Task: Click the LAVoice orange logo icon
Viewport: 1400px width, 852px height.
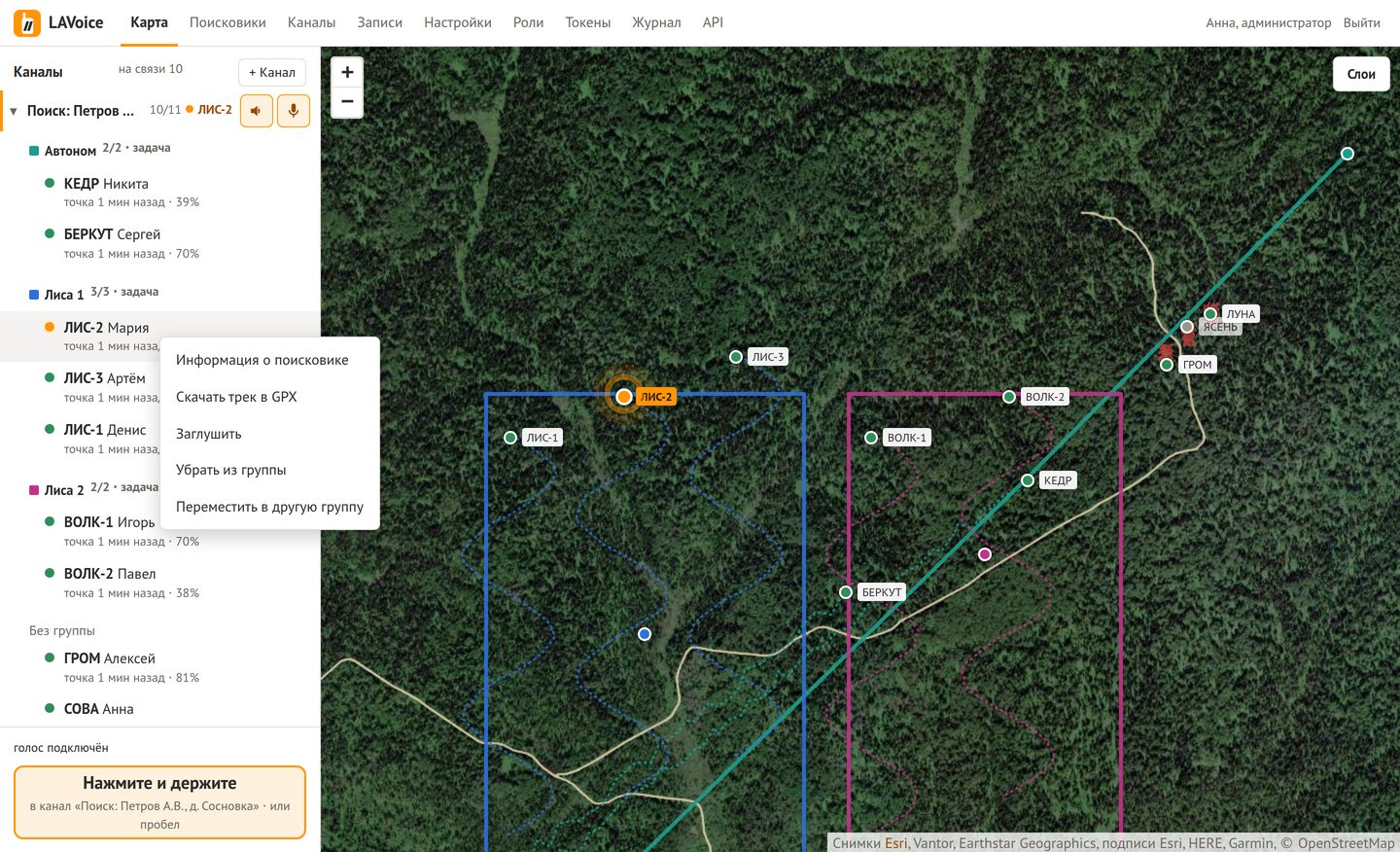Action: tap(27, 22)
